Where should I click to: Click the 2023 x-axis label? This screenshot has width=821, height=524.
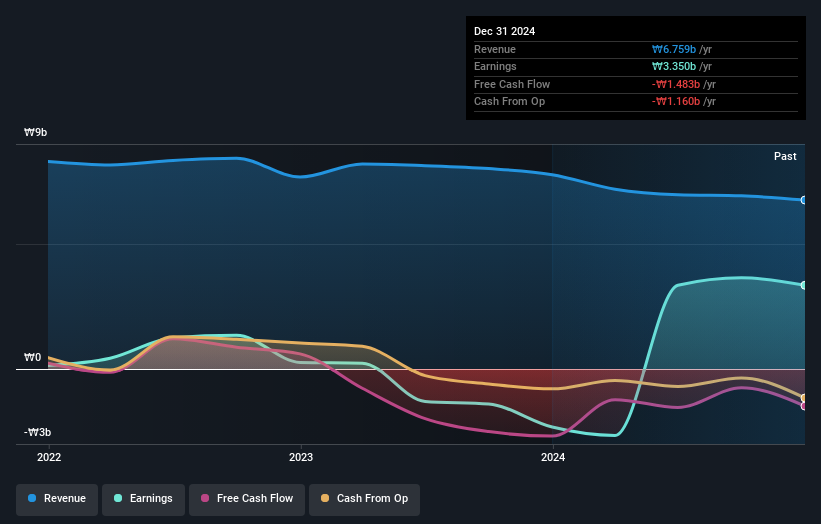(x=301, y=457)
